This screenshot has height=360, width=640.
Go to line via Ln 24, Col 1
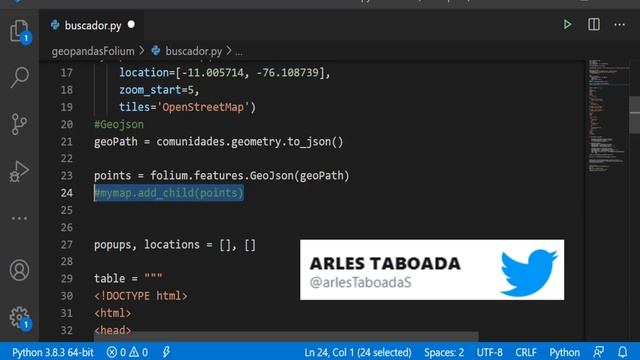(358, 352)
